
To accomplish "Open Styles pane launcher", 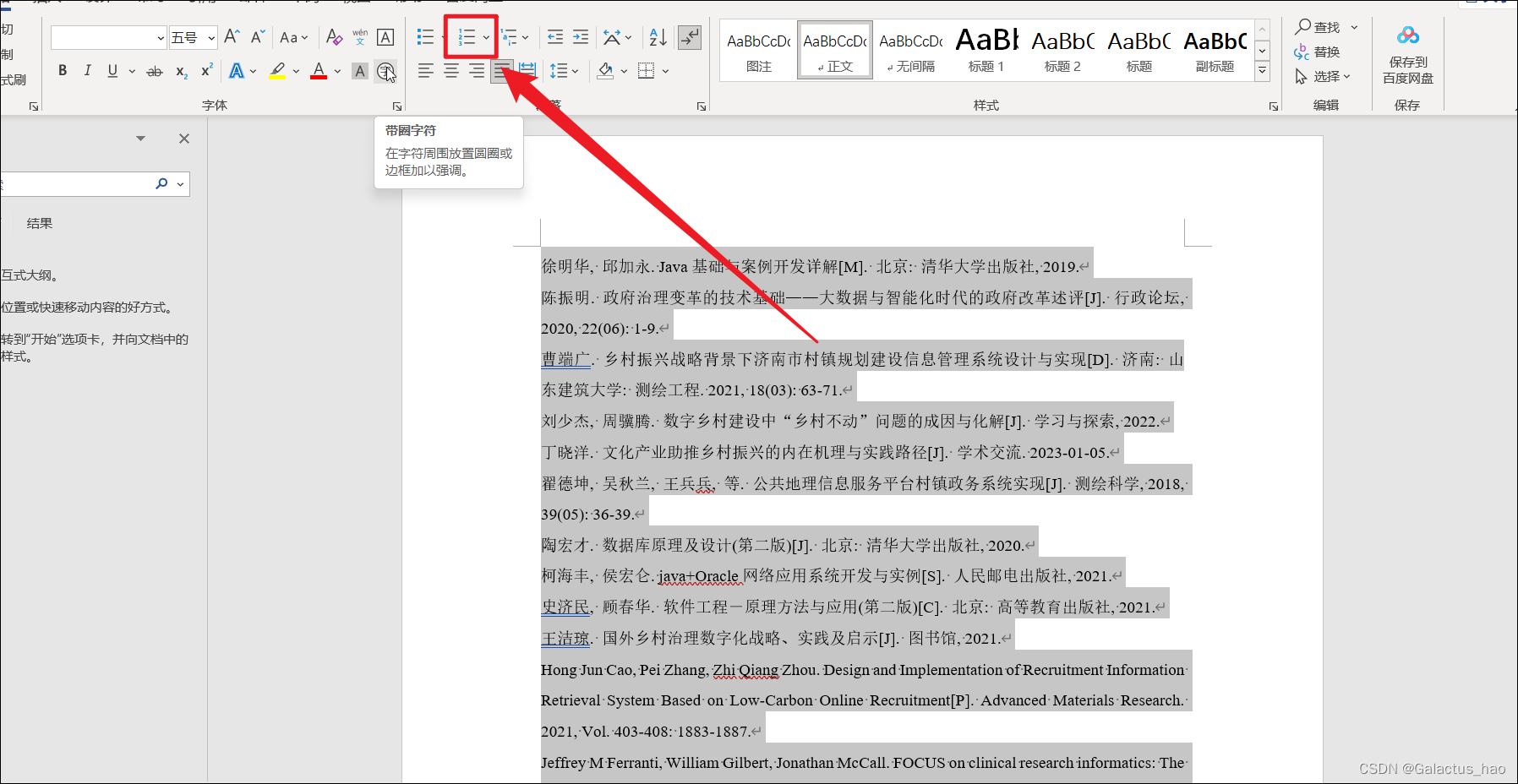I will point(1274,106).
